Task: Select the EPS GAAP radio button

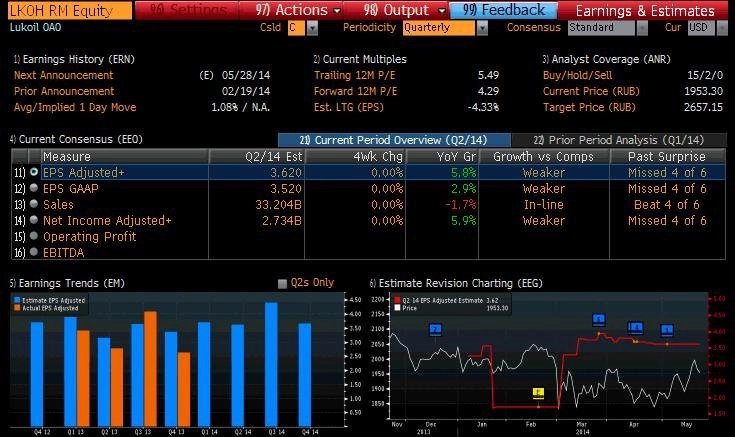Action: [34, 188]
